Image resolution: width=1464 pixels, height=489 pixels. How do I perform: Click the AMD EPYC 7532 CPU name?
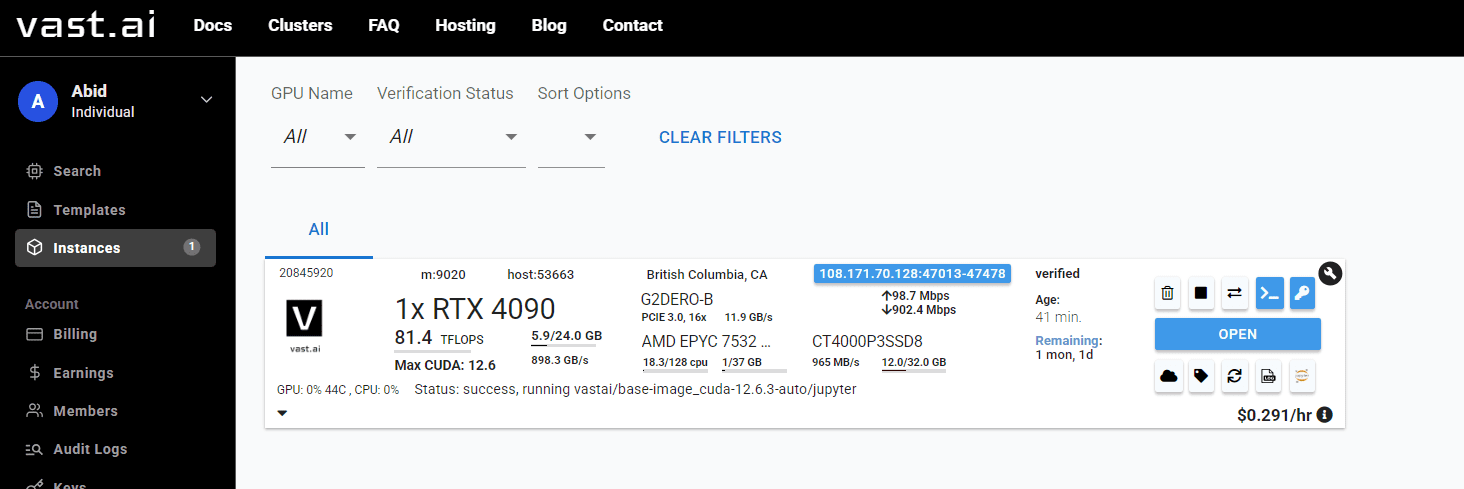click(707, 341)
